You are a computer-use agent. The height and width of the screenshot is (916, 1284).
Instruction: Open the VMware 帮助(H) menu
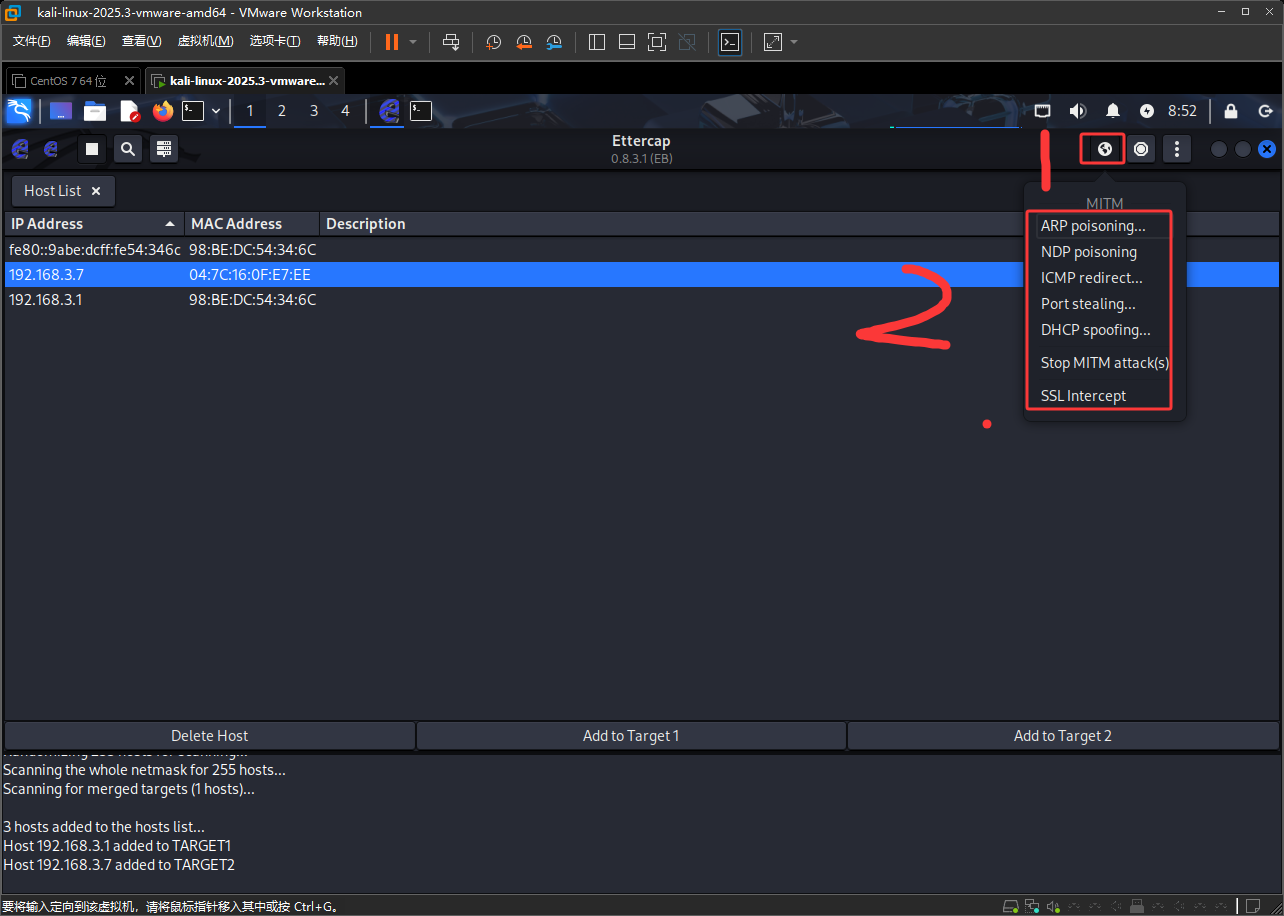click(x=337, y=41)
